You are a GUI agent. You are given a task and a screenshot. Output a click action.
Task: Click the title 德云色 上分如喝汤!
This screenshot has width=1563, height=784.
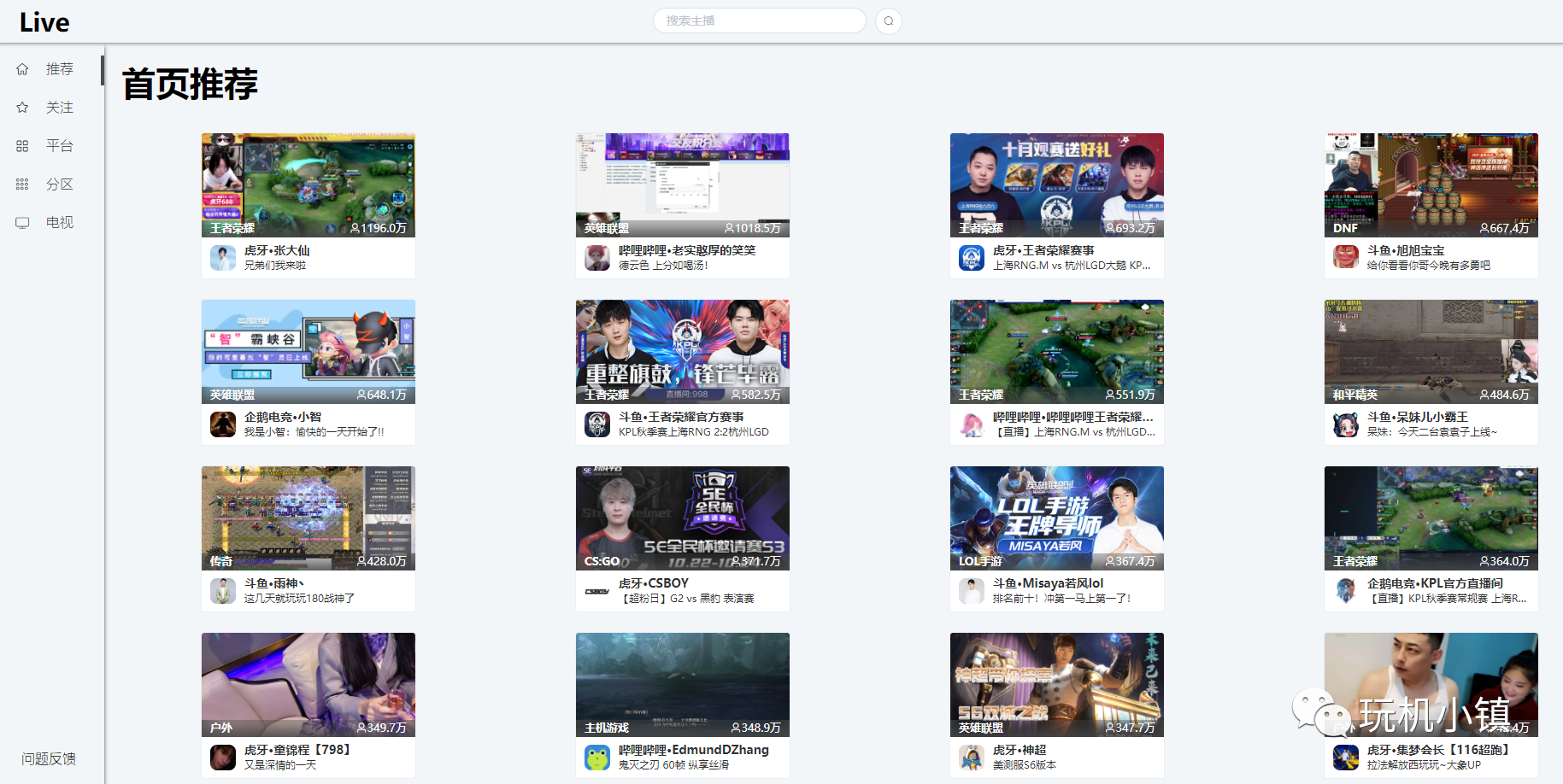[663, 266]
